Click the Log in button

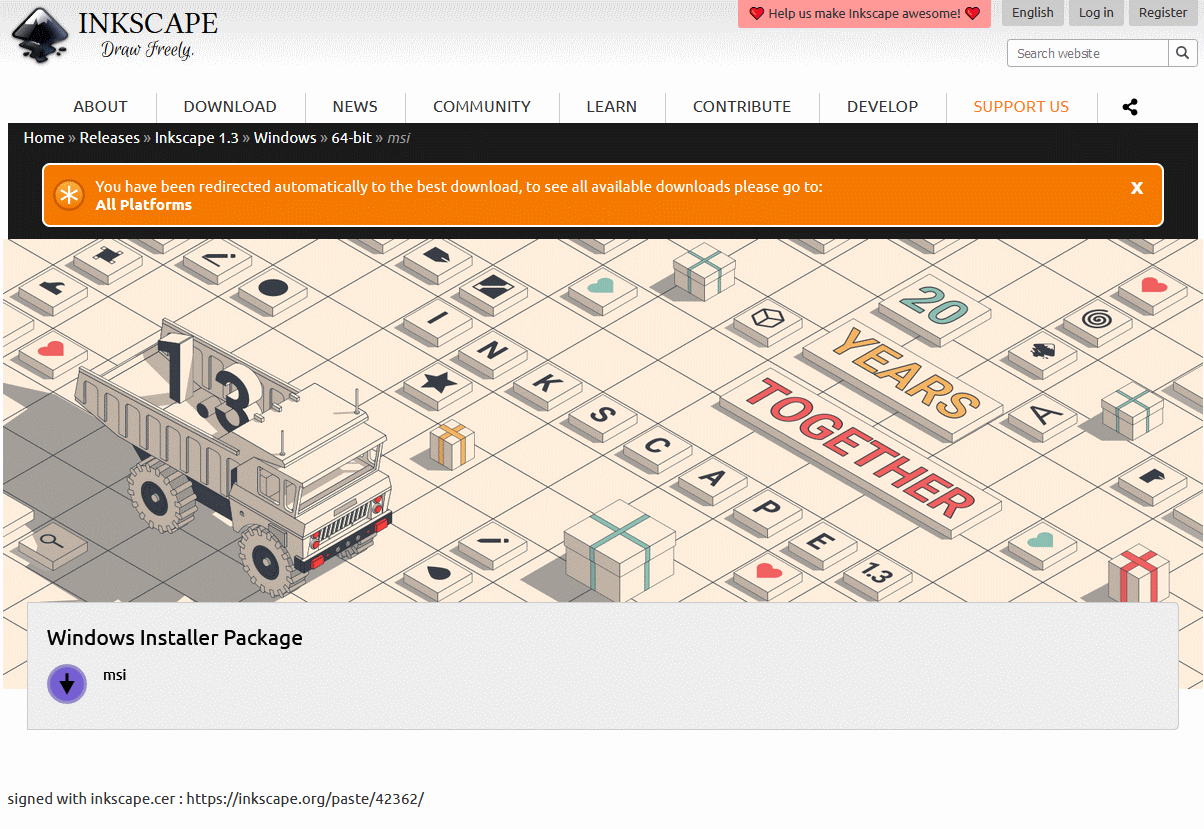click(x=1096, y=13)
